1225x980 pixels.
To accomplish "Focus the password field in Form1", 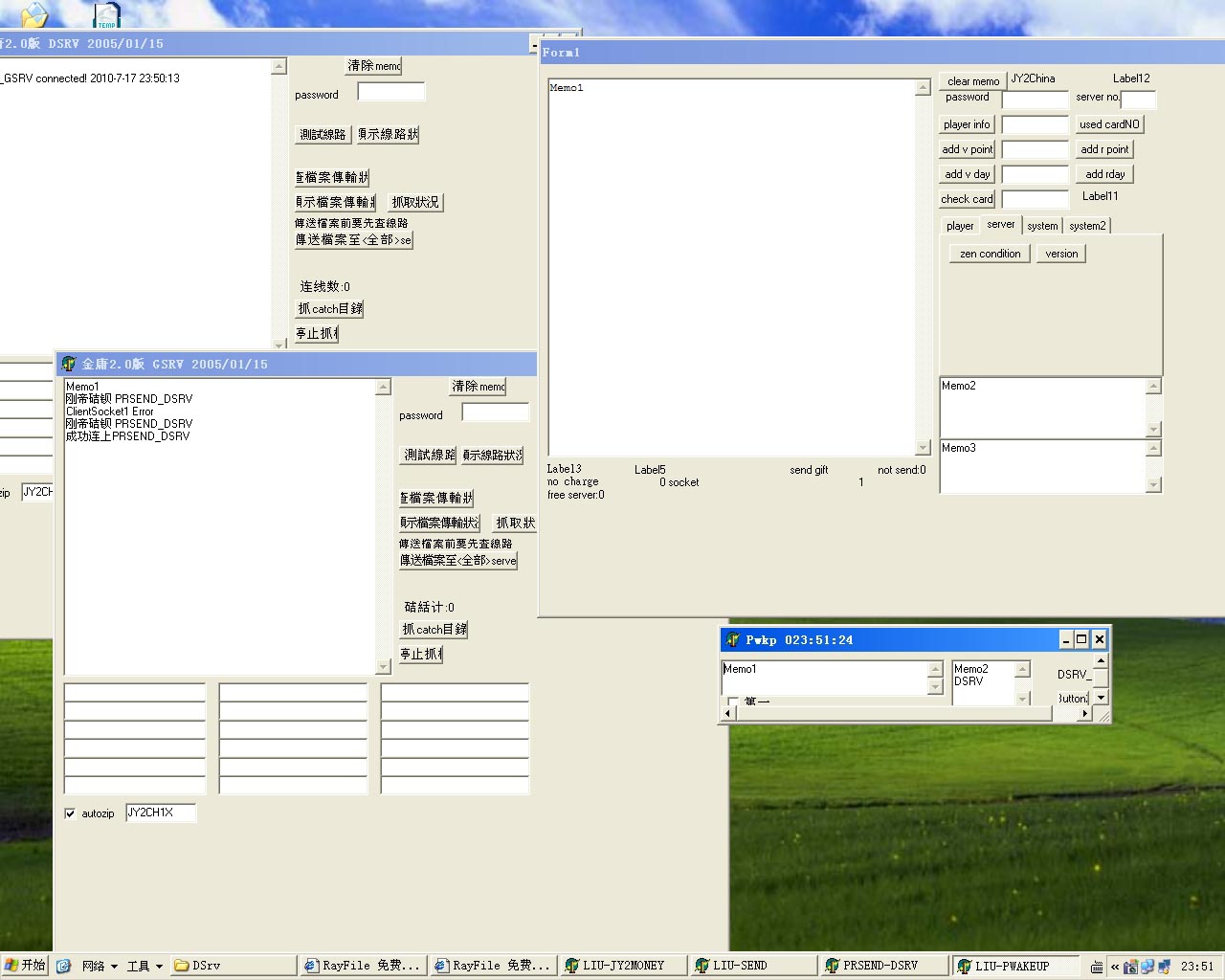I will pos(1035,100).
